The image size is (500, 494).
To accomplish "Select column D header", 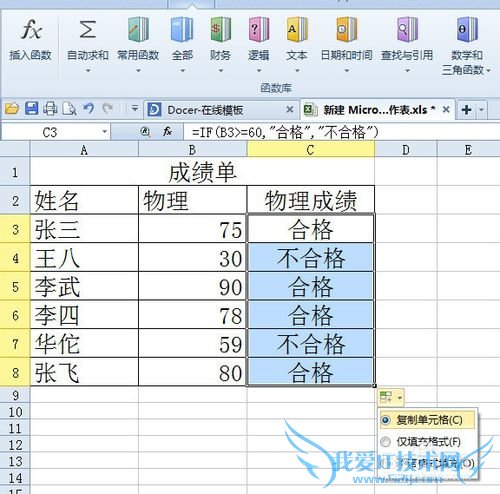I will (x=406, y=150).
